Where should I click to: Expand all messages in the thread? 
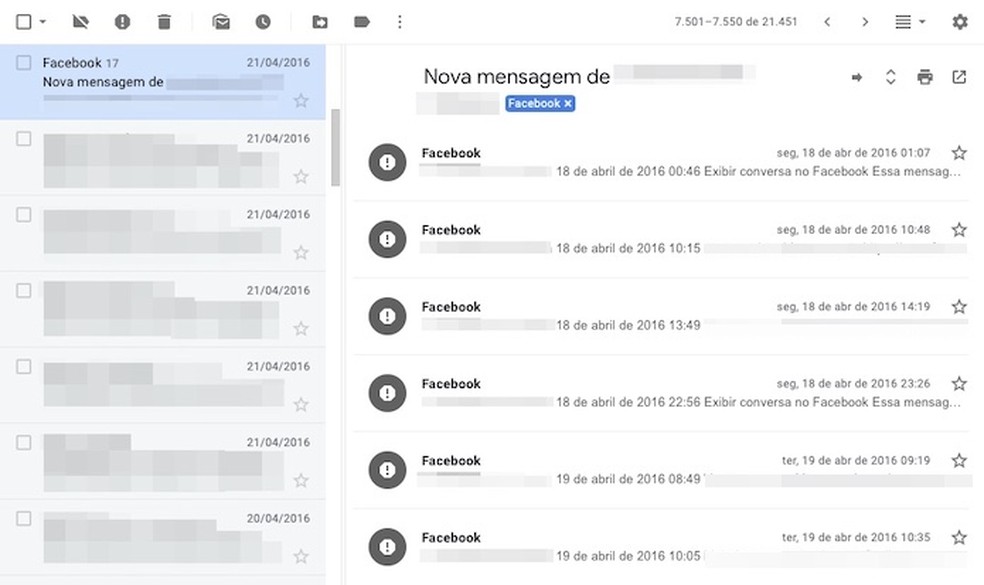click(x=891, y=76)
